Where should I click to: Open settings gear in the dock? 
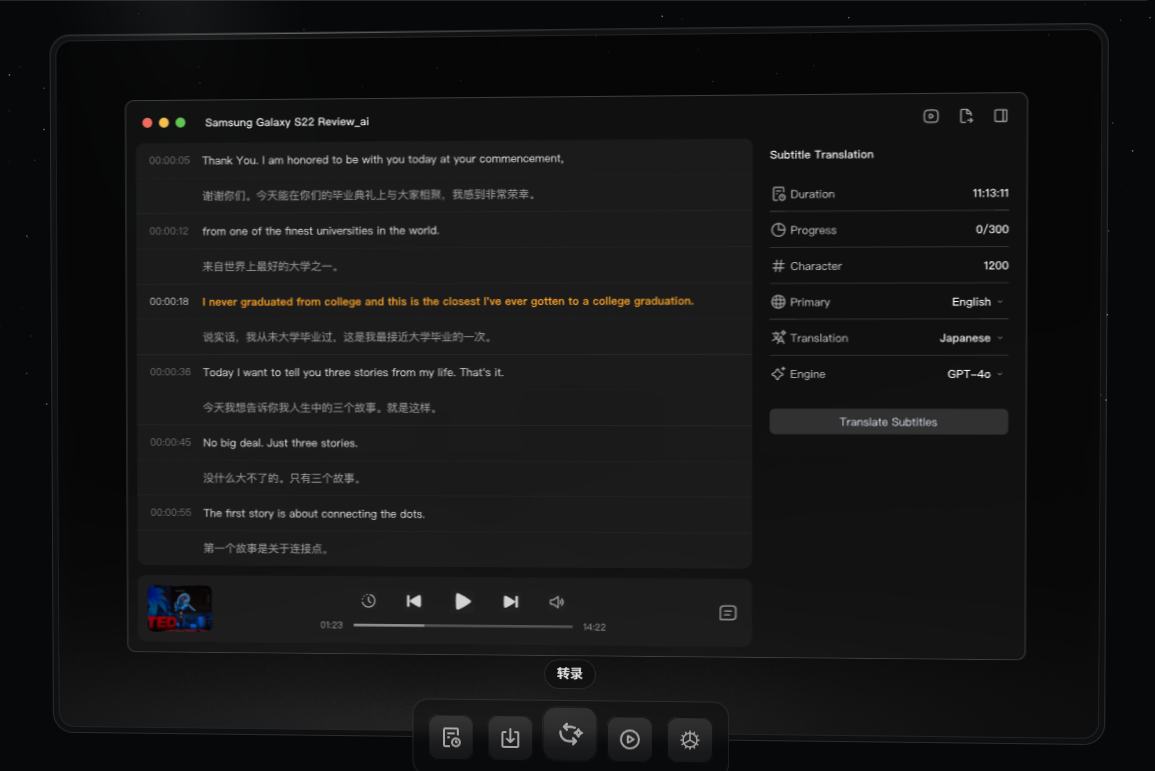tap(689, 740)
